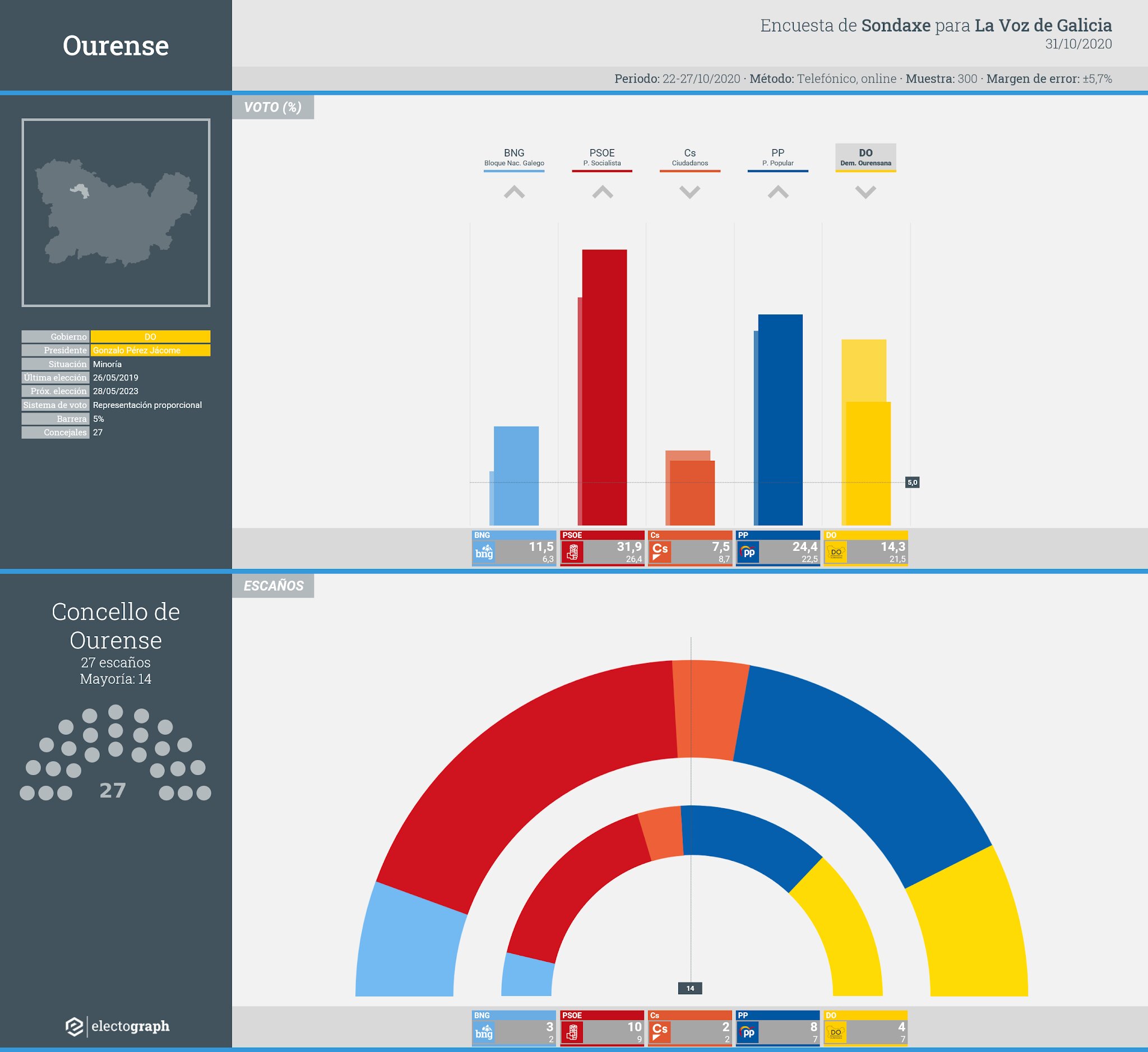Click the PP logo in the vote results row
1148x1052 pixels.
tap(748, 552)
